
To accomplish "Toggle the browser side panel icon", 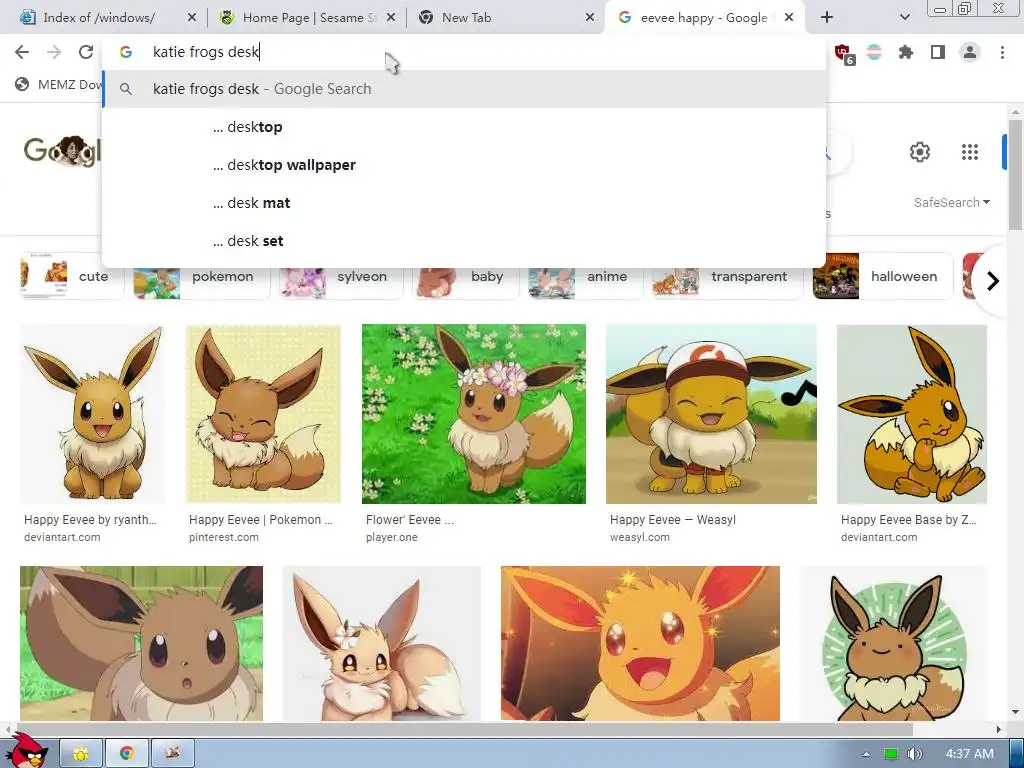I will [938, 52].
